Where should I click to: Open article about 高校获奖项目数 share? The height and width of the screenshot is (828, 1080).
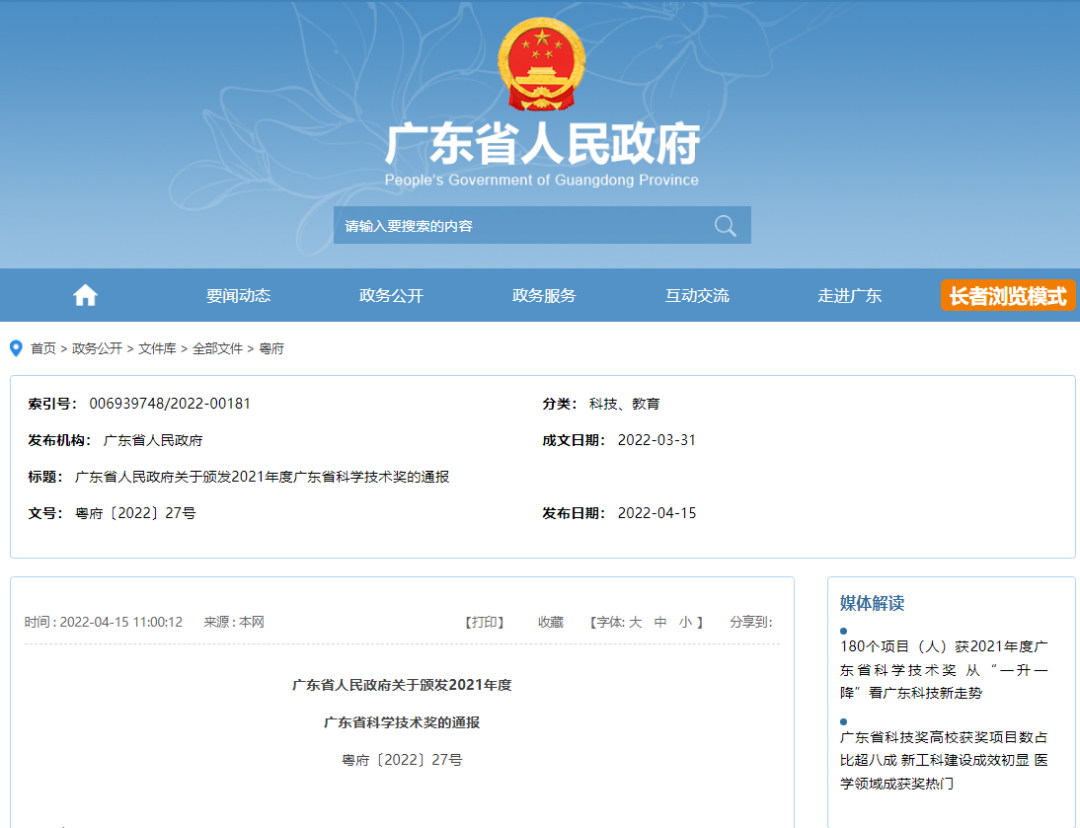(944, 760)
